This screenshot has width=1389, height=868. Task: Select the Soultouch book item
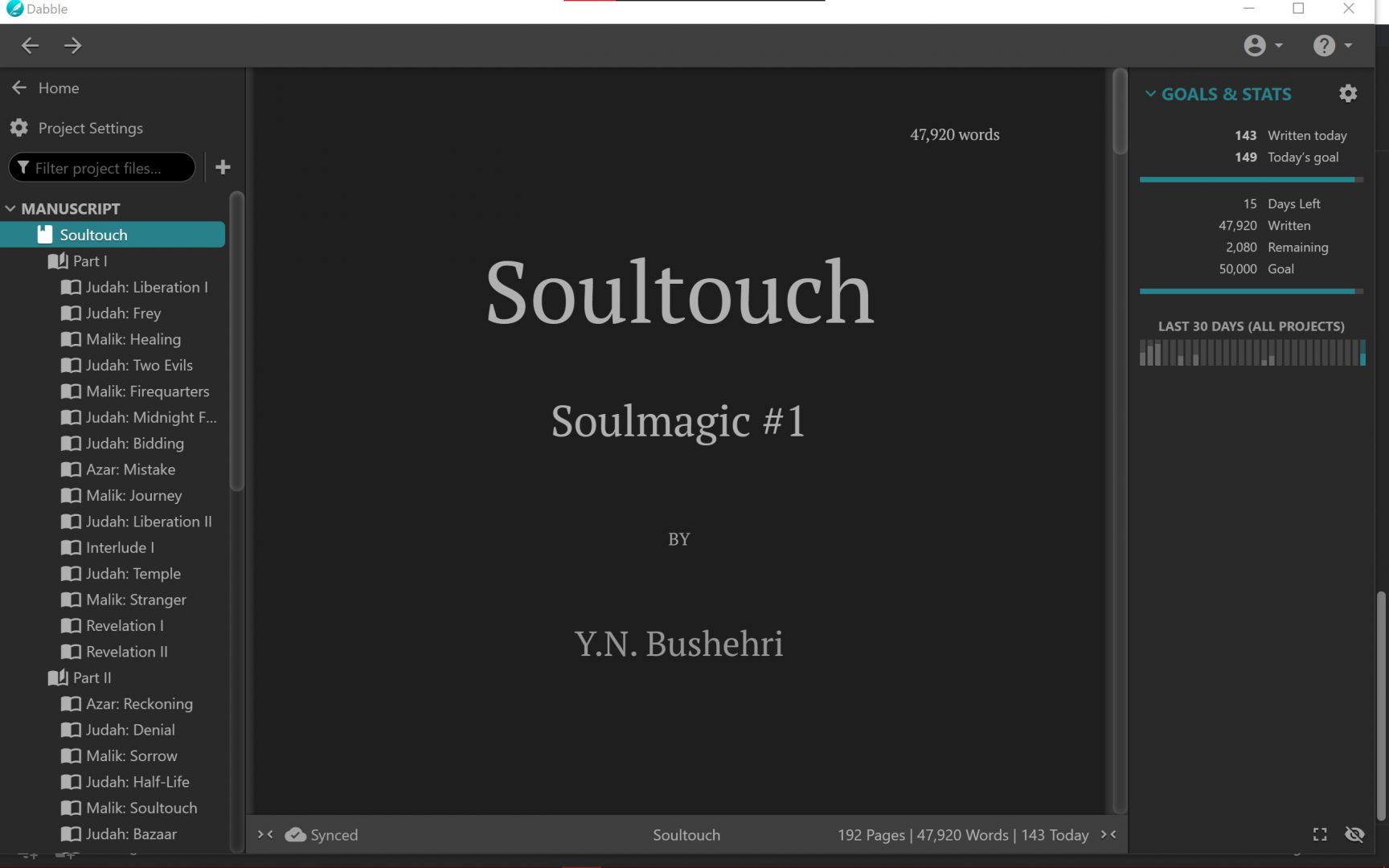[x=93, y=235]
